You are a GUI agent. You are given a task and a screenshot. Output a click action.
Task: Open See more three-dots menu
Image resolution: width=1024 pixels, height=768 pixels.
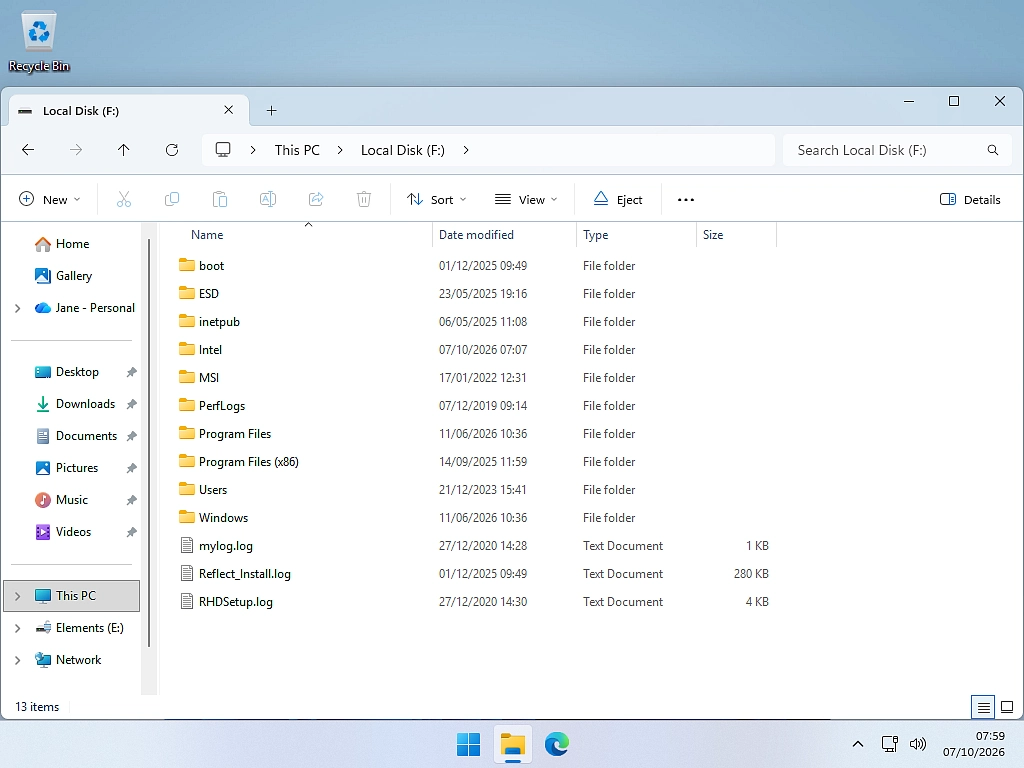(686, 199)
